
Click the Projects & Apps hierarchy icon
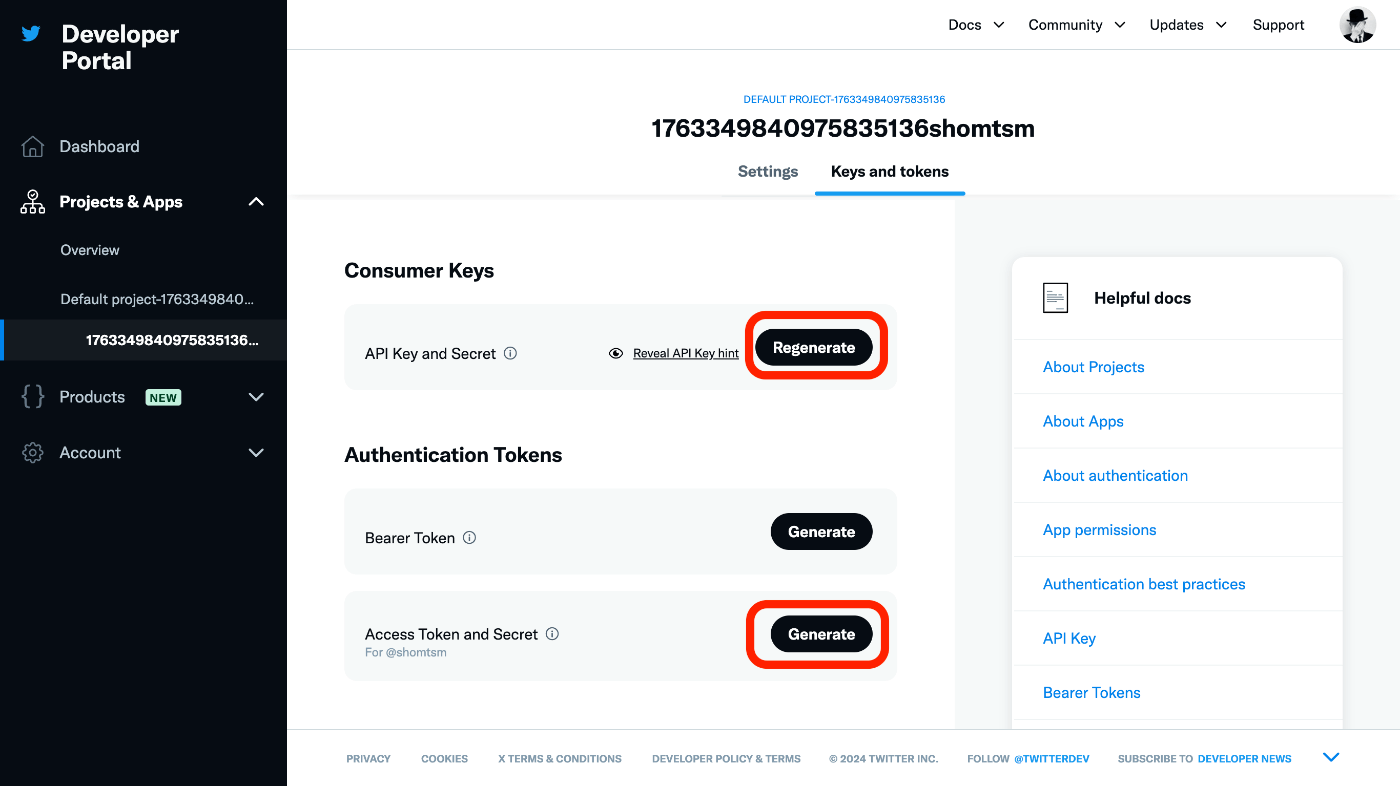tap(33, 202)
